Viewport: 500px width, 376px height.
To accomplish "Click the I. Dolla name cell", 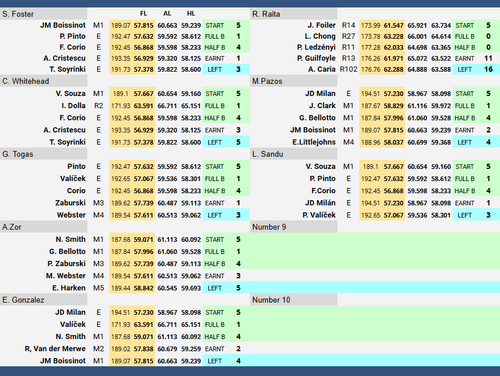I will [x=73, y=105].
